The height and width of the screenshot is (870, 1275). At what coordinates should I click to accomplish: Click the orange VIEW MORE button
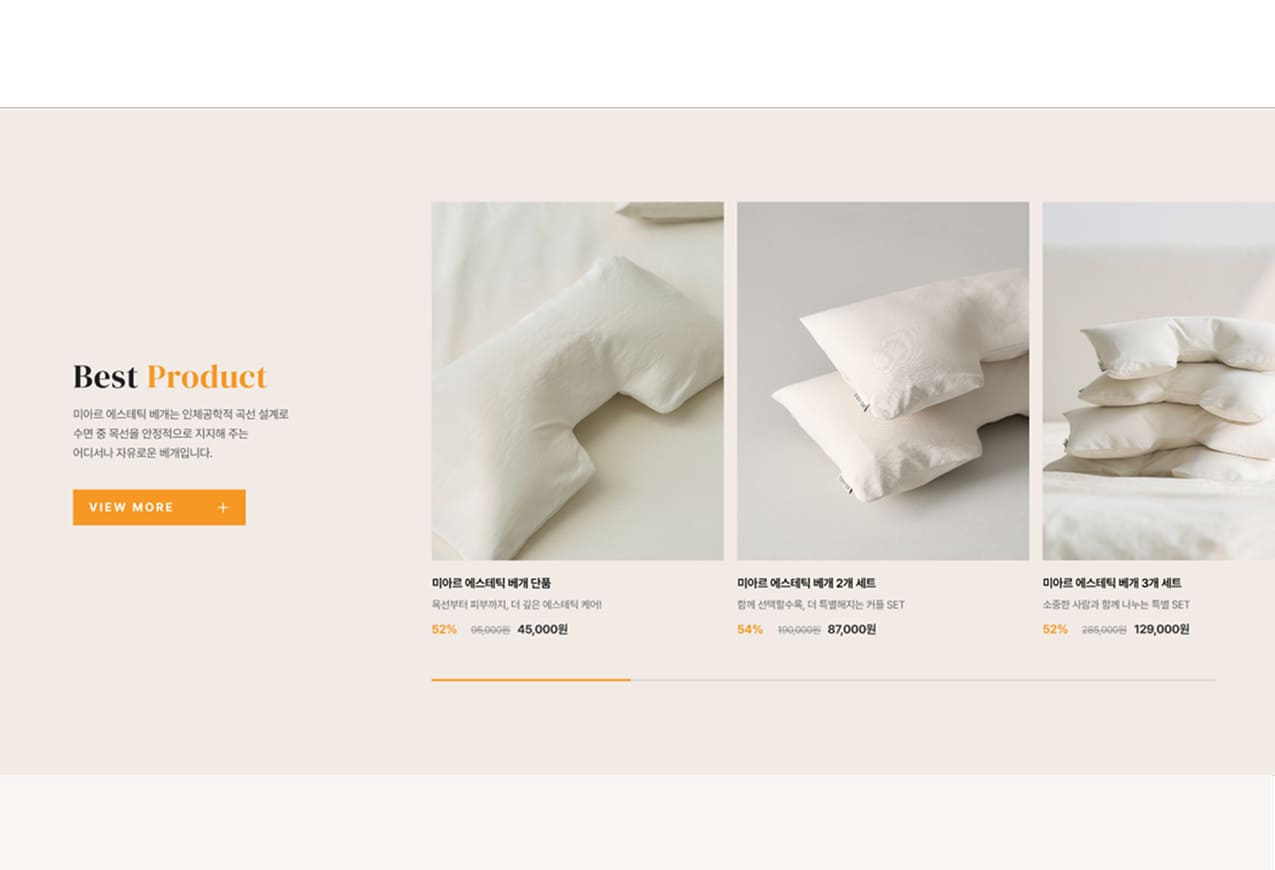[159, 507]
